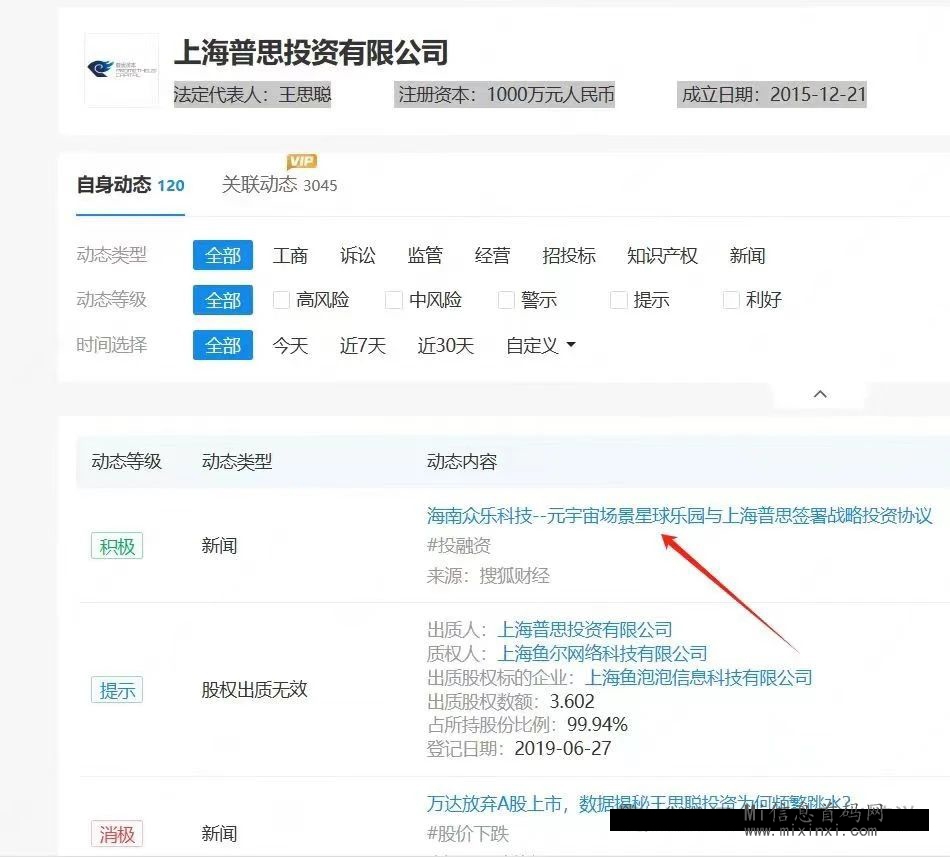Filter by 知识产权 type
Image resolution: width=950 pixels, height=857 pixels.
tap(661, 256)
